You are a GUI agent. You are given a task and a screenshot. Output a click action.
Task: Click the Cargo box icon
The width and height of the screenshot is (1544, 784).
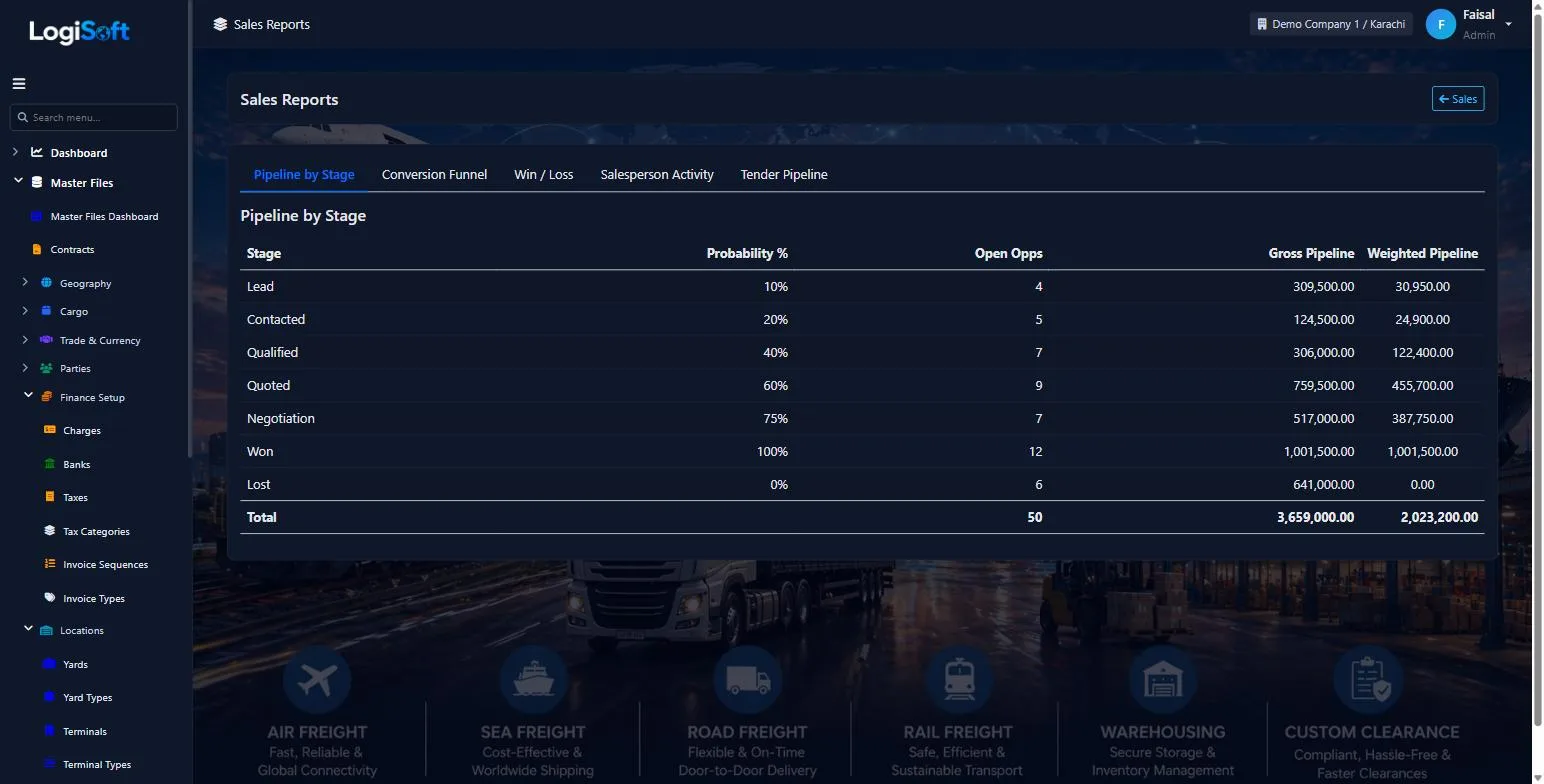point(46,311)
